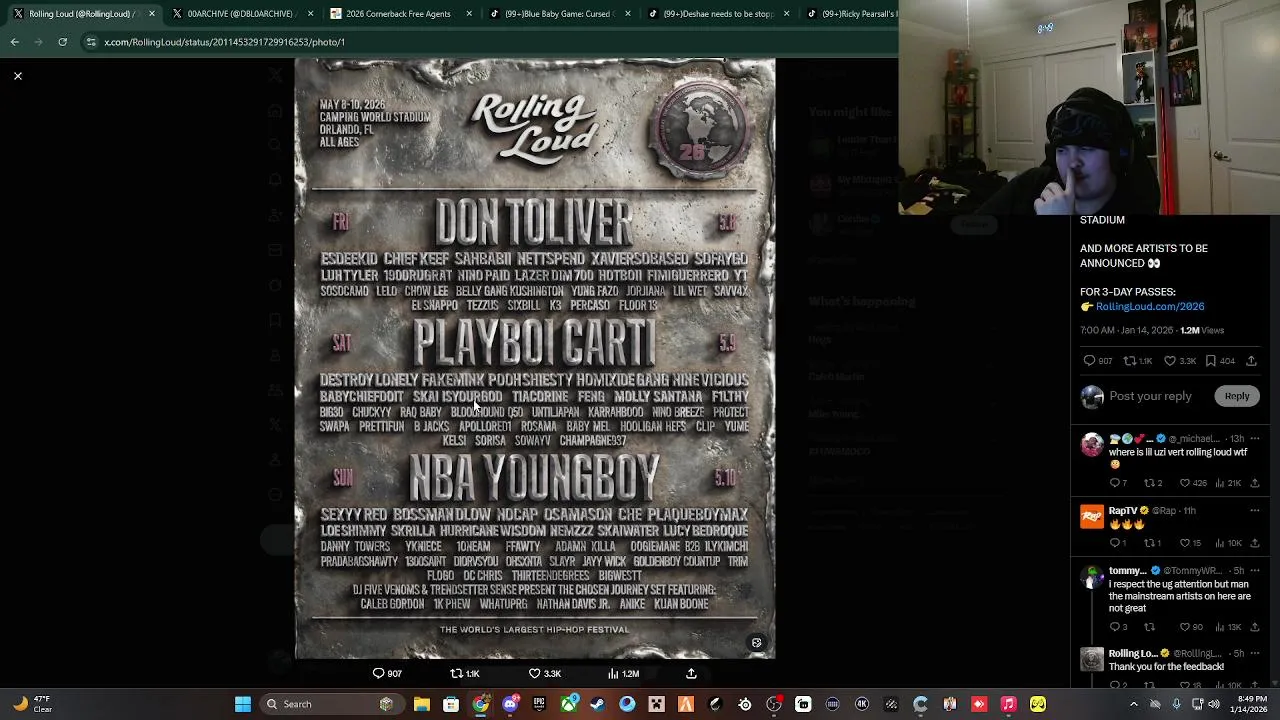Close the Blue Baby Game tab
This screenshot has width=1280, height=720.
pyautogui.click(x=628, y=14)
